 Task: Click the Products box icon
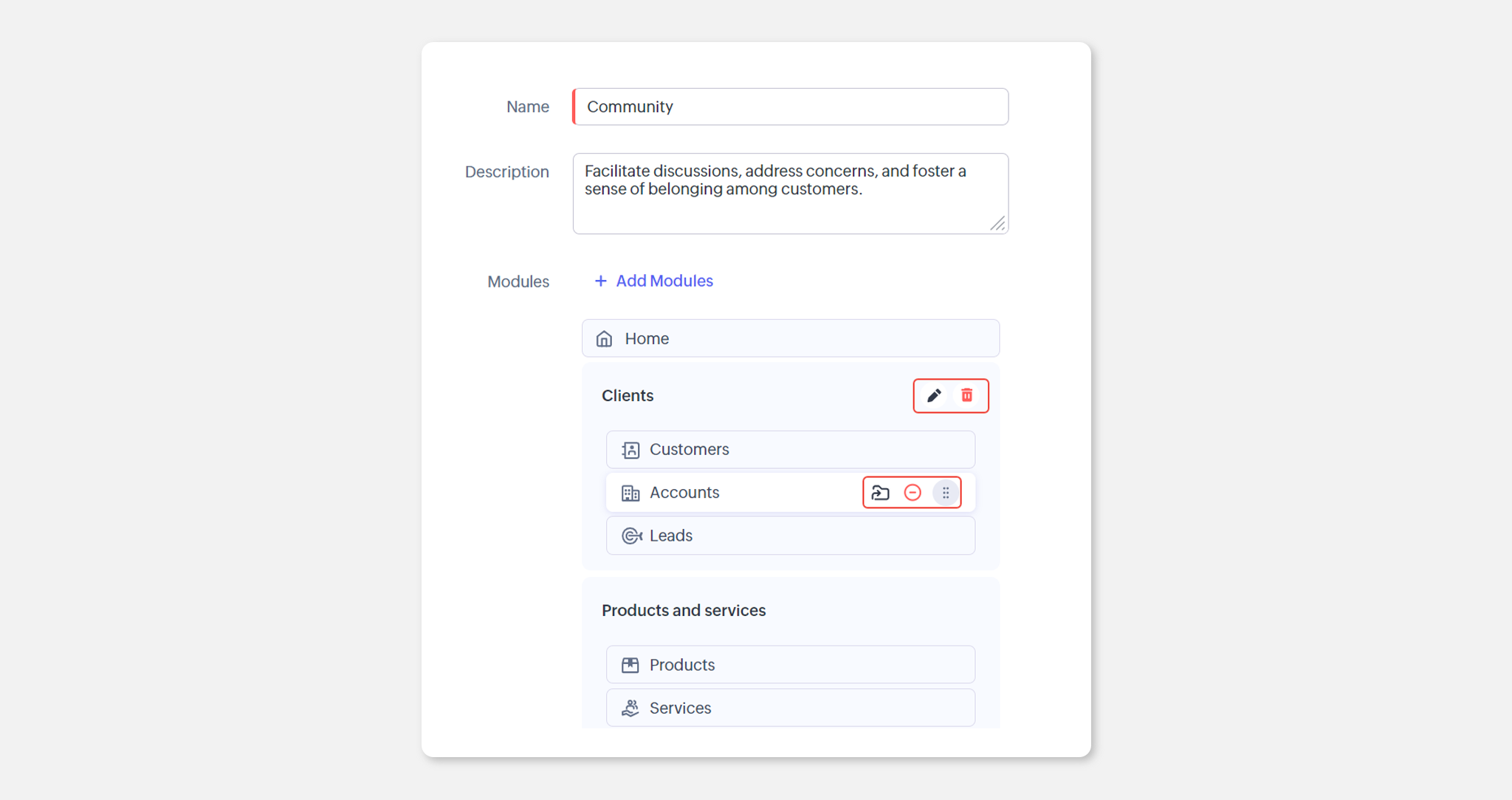(630, 665)
